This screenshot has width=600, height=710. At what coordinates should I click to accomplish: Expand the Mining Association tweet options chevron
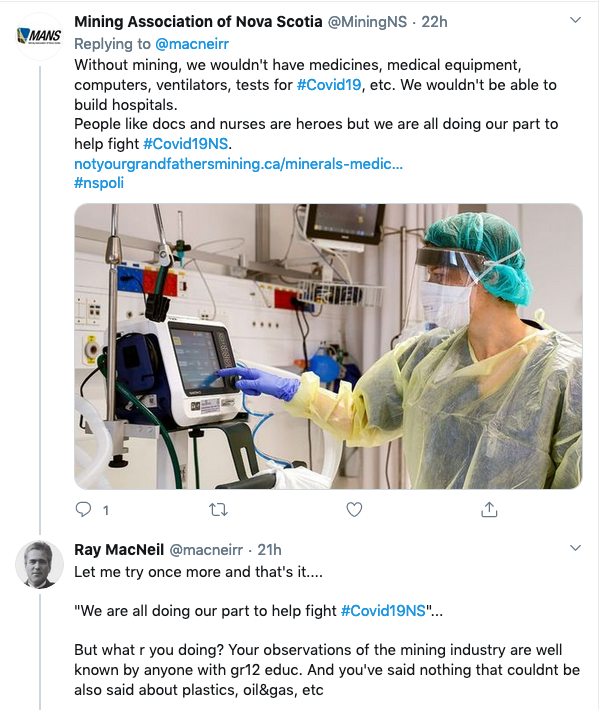575,20
